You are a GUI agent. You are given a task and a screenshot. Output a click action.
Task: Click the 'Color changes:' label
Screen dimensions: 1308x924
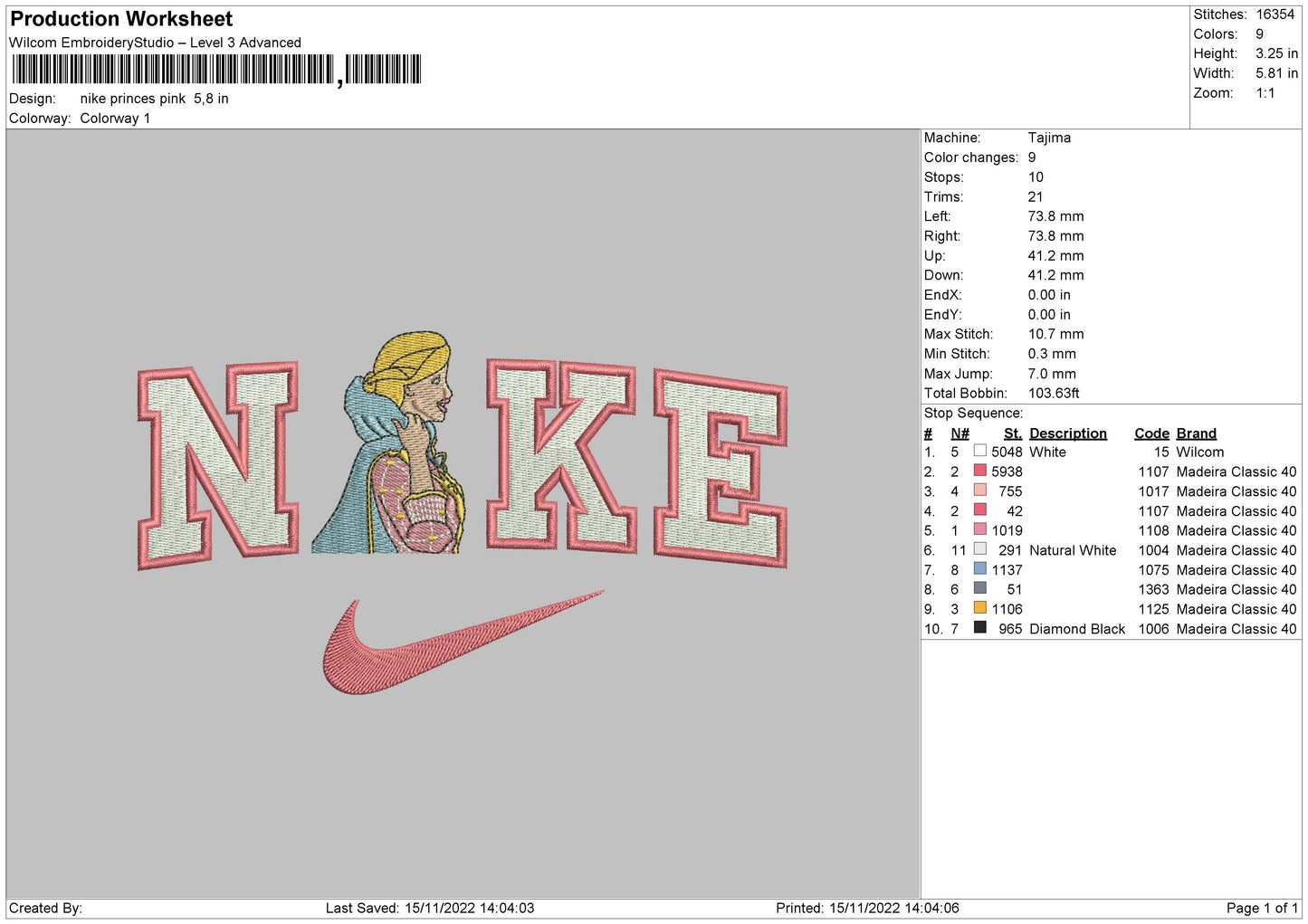(971, 157)
